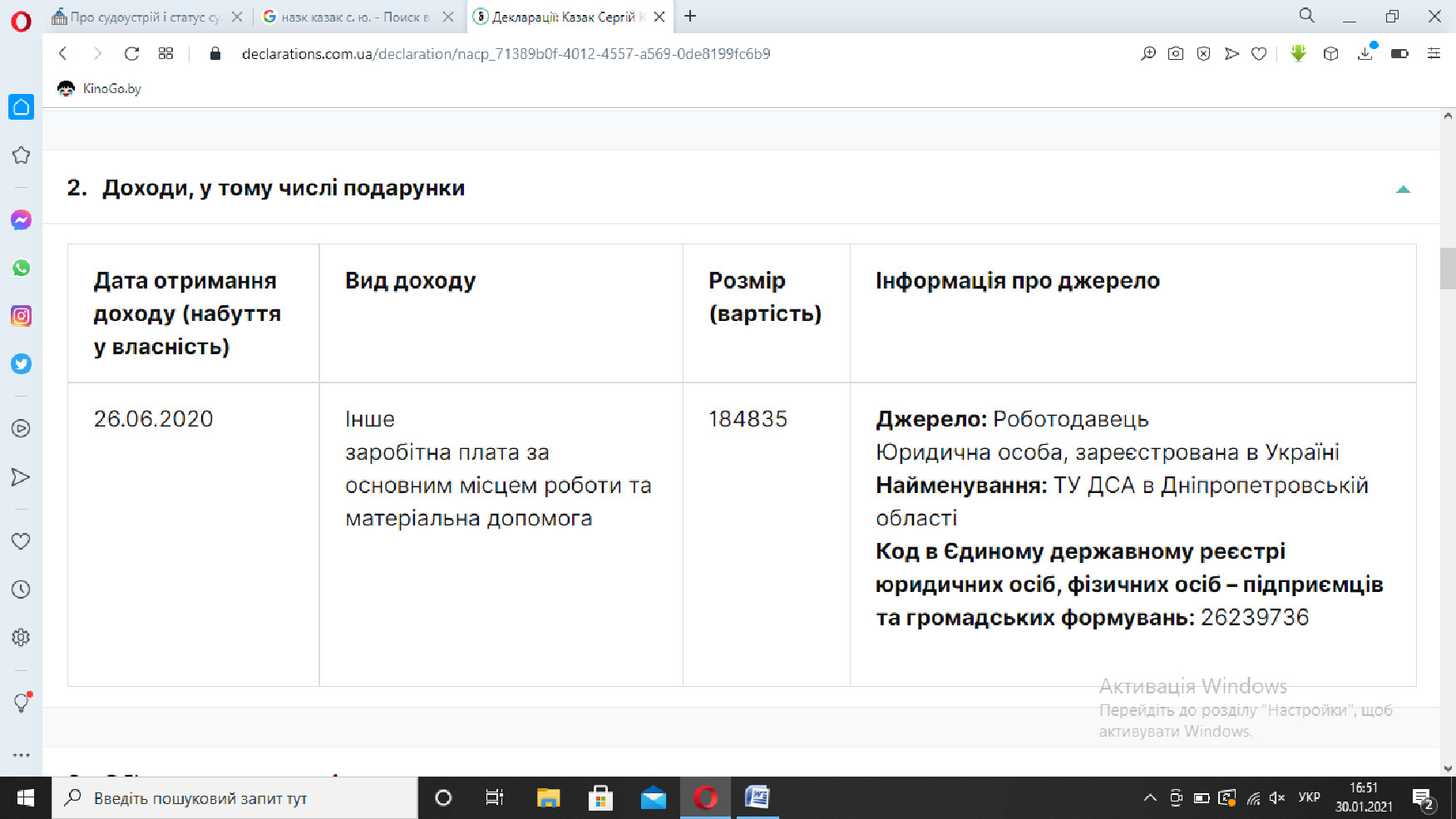Open the sidebar heart Pinboards icon
The height and width of the screenshot is (819, 1456).
[21, 541]
